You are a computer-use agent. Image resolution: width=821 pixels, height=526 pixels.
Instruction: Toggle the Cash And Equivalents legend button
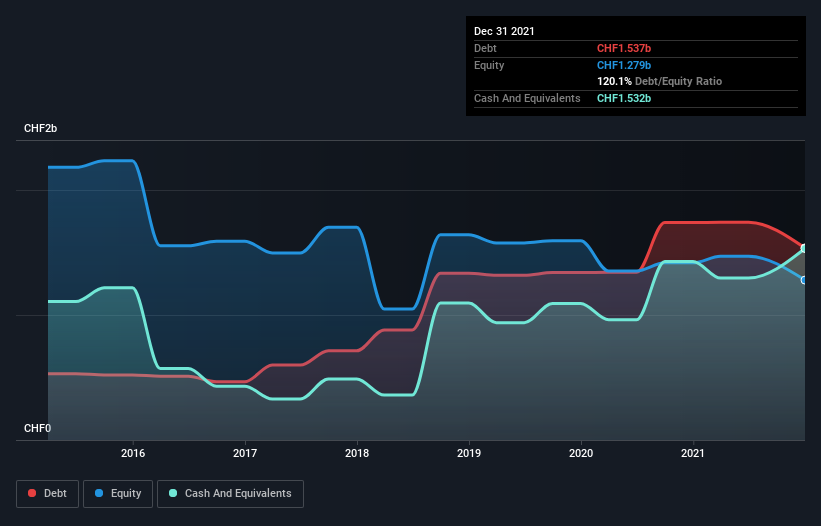(x=230, y=494)
